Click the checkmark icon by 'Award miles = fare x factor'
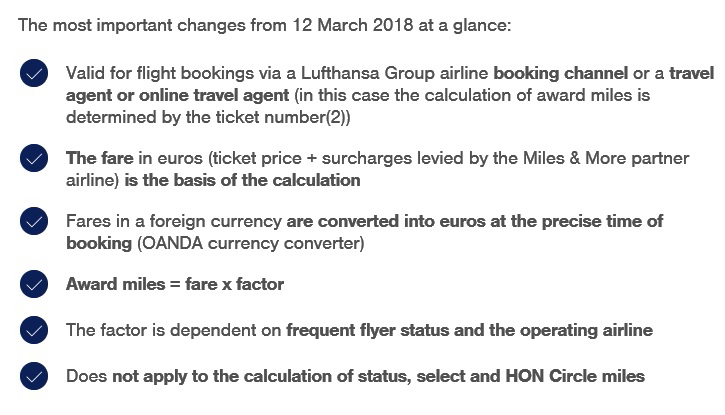725x415 pixels. 34,284
